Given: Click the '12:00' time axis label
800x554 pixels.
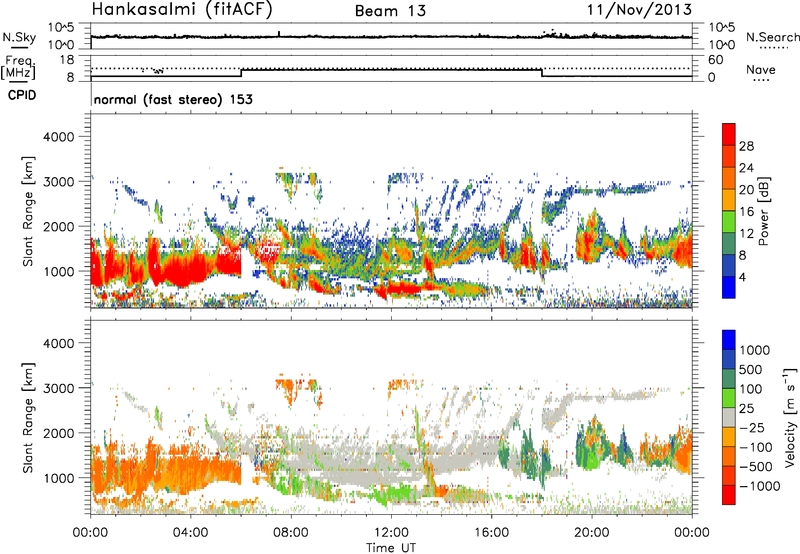Looking at the screenshot, I should pos(391,533).
